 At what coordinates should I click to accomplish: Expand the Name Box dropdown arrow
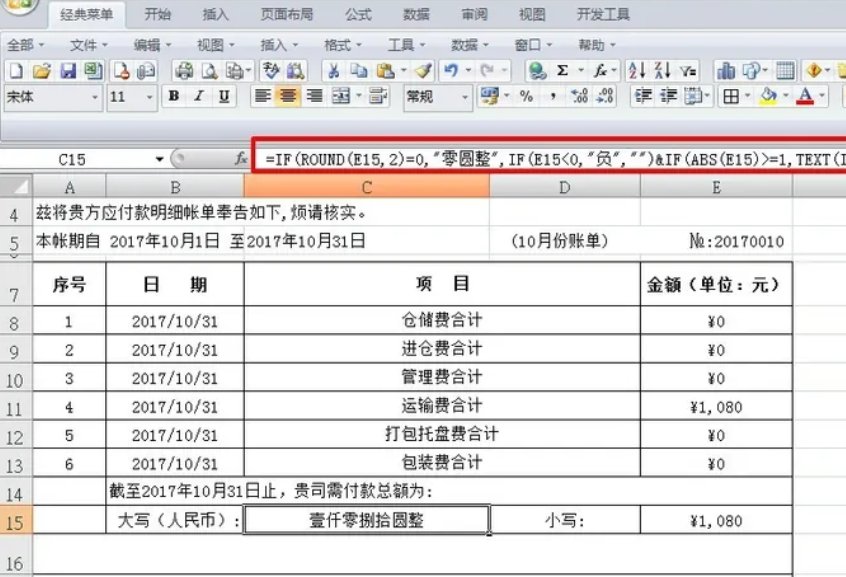click(159, 159)
